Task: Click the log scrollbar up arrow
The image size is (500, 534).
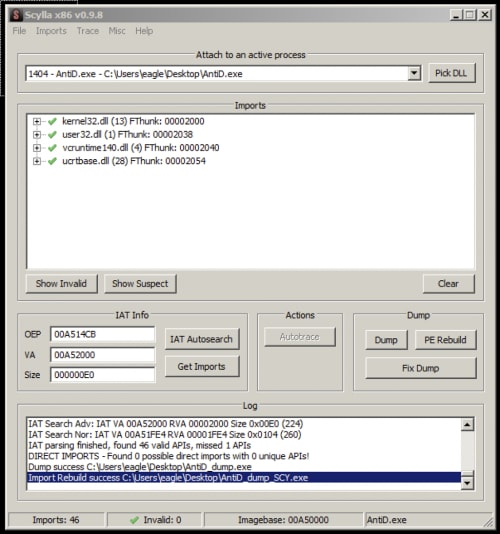Action: point(467,424)
